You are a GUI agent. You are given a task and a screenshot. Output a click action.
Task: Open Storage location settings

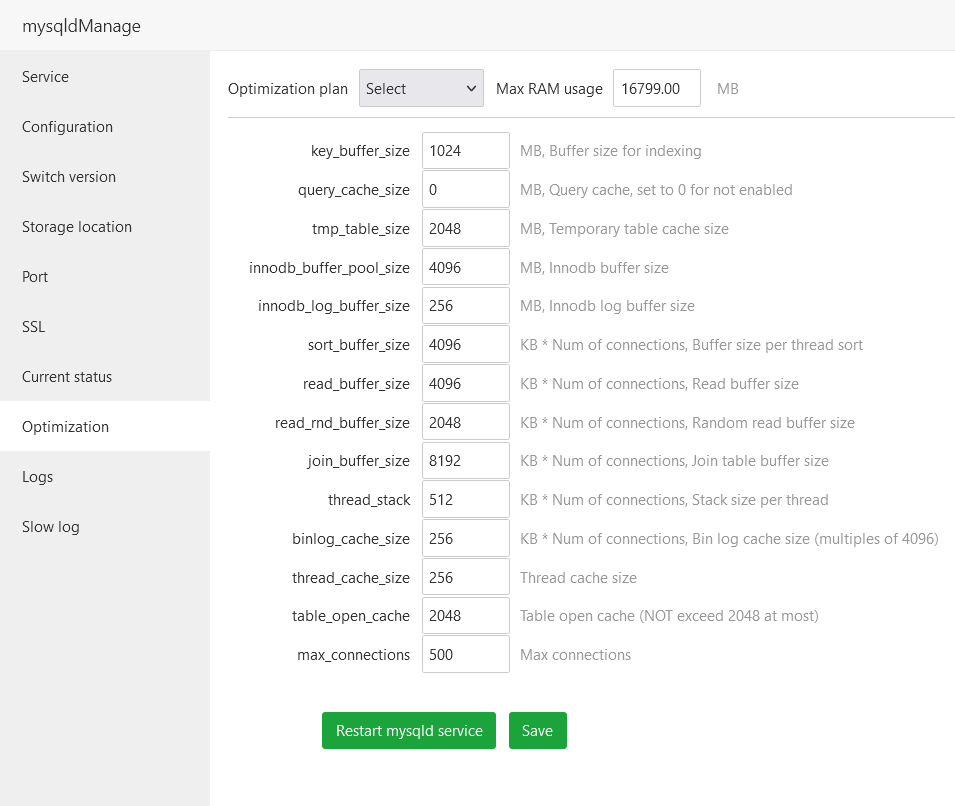(x=77, y=227)
